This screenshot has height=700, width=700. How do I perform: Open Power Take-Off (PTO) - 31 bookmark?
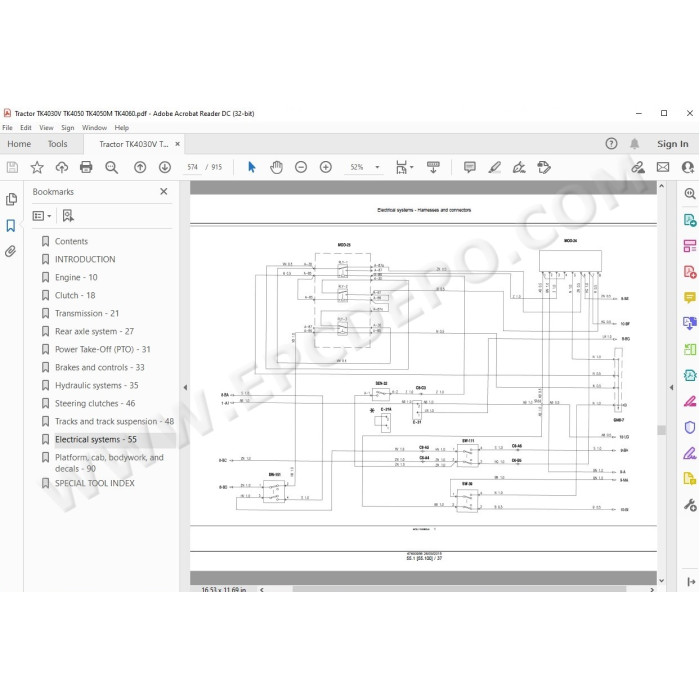pos(103,350)
